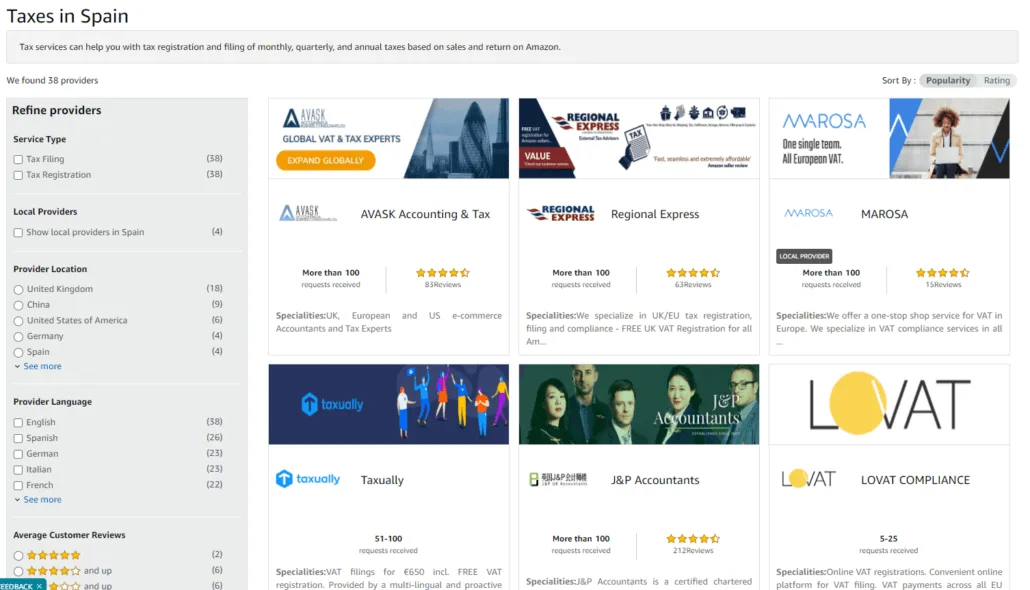The width and height of the screenshot is (1030, 590).
Task: Open AVASK's 83 Reviews link
Action: pos(443,284)
